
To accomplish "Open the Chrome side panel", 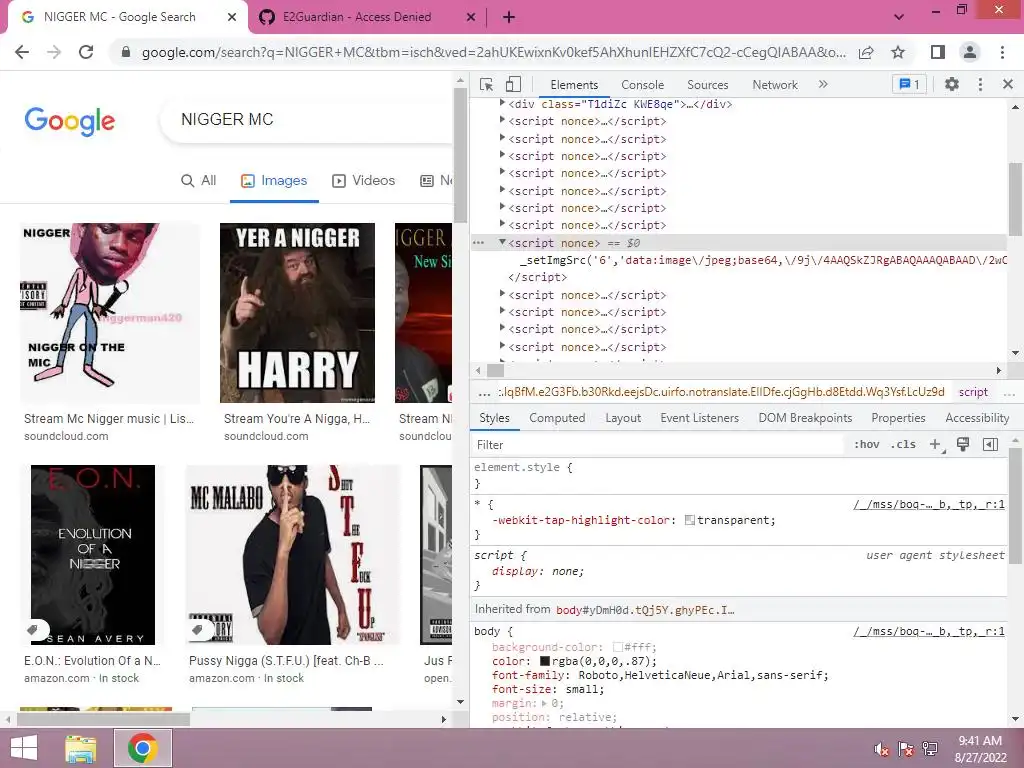I will click(x=938, y=52).
